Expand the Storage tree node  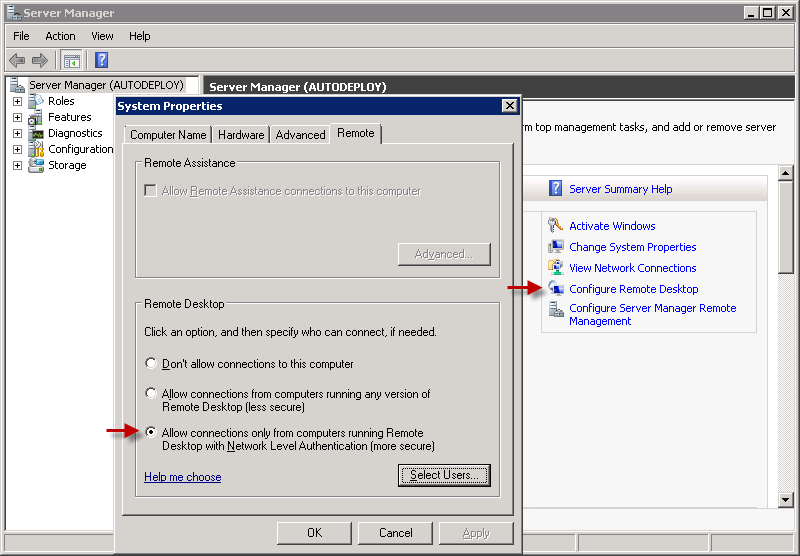point(17,165)
